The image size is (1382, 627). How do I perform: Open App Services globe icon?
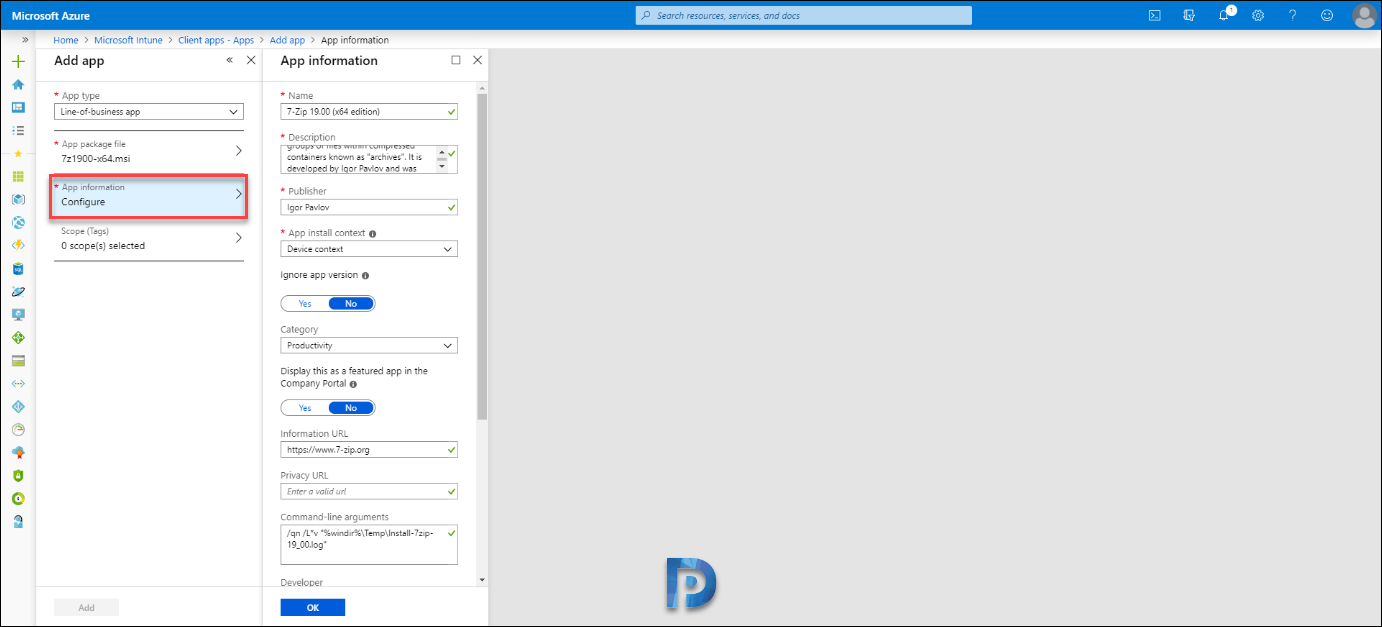[x=18, y=222]
